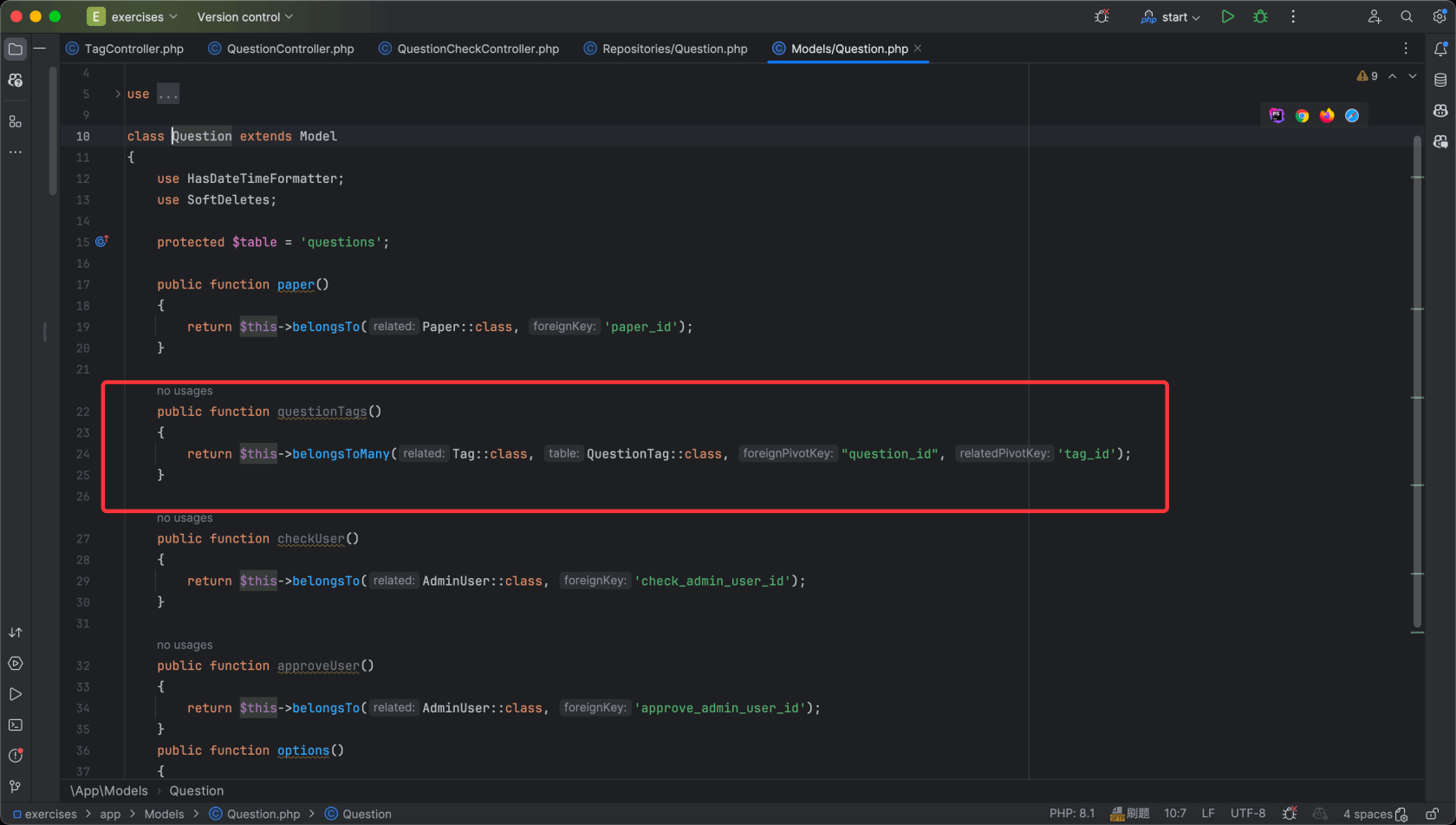Click no usages hint above questionTags
Viewport: 1456px width, 825px height.
[x=185, y=391]
